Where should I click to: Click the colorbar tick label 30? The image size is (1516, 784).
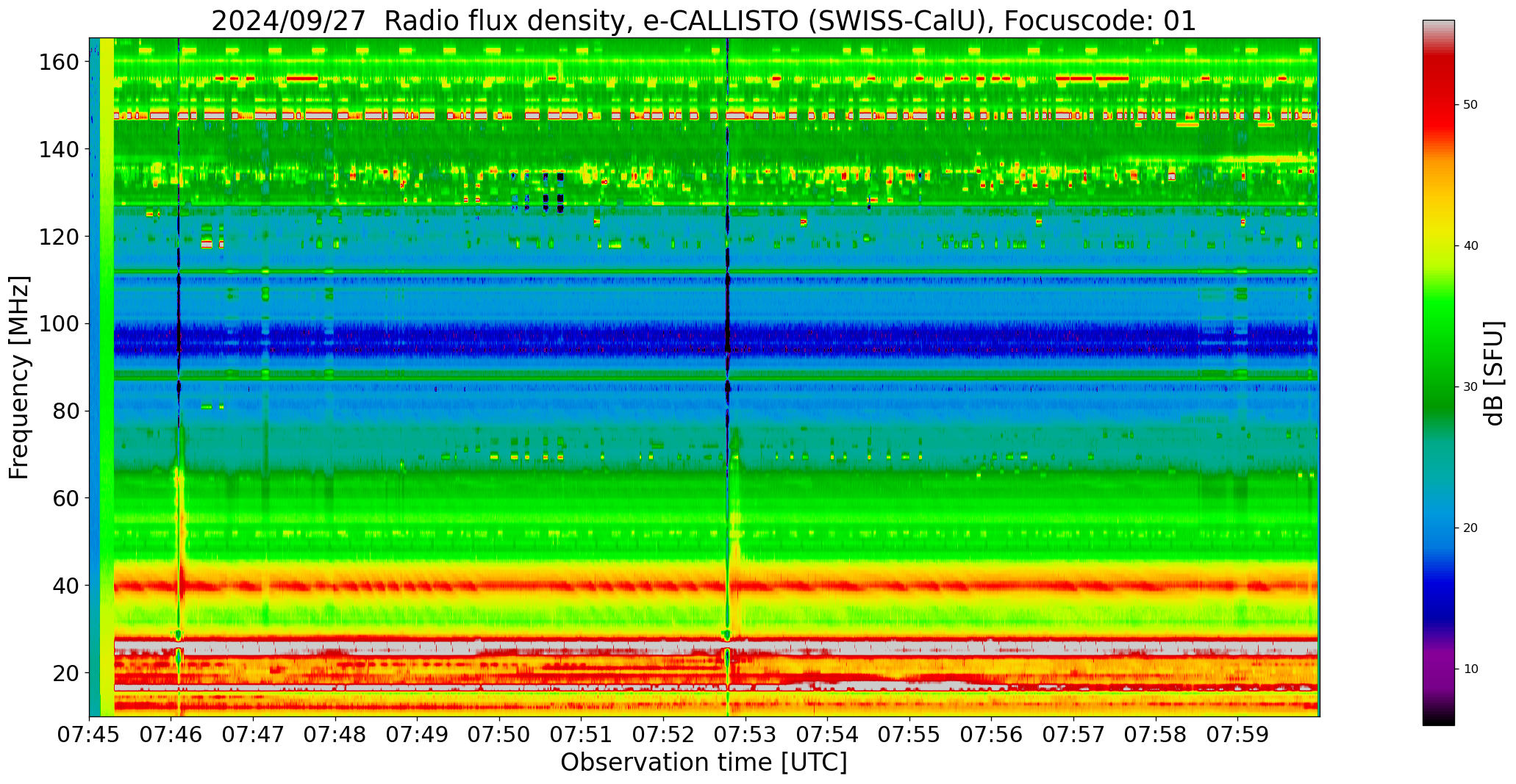[1470, 387]
